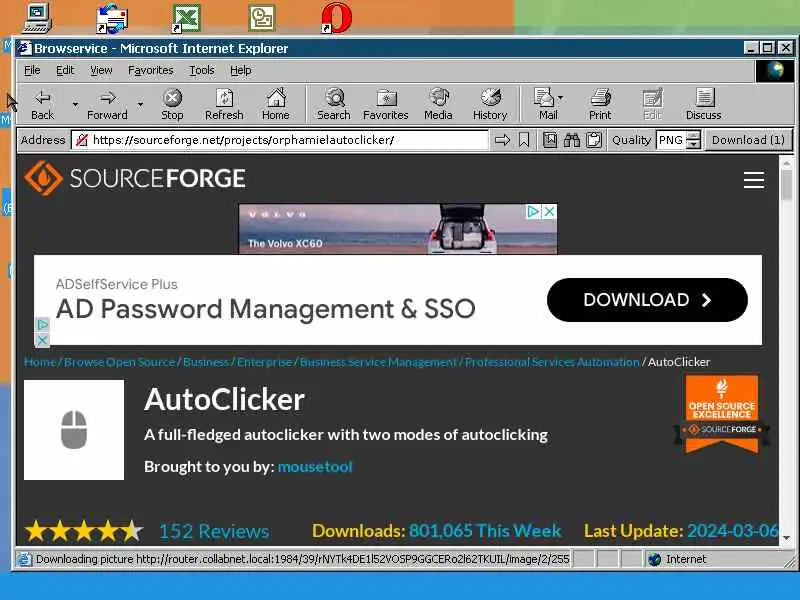800x600 pixels.
Task: Print the page with Print icon
Action: 600,105
